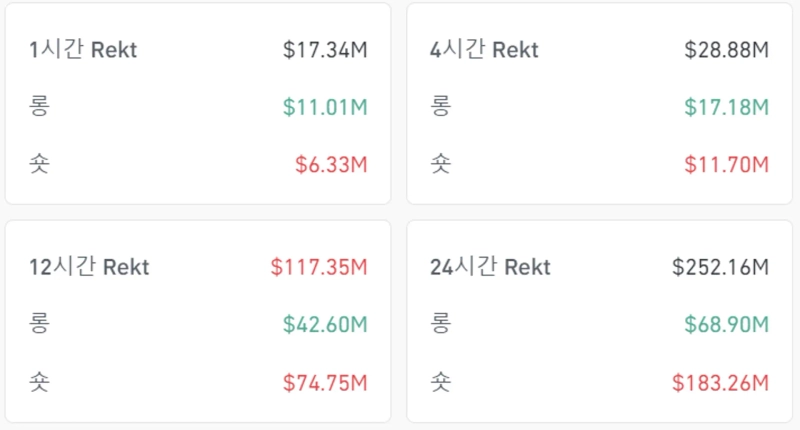Select the $74.75M short liquidation value

tap(325, 381)
